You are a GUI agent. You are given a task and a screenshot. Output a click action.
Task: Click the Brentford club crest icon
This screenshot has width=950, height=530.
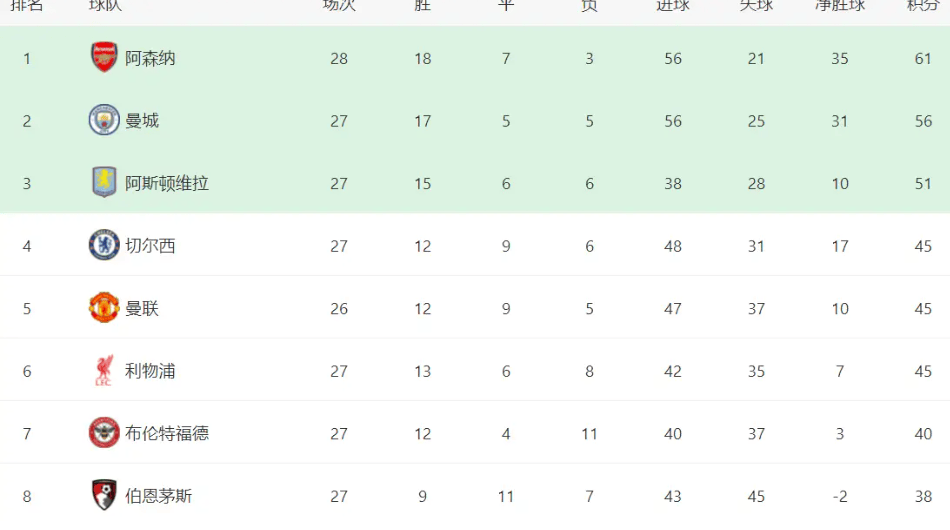pyautogui.click(x=104, y=433)
